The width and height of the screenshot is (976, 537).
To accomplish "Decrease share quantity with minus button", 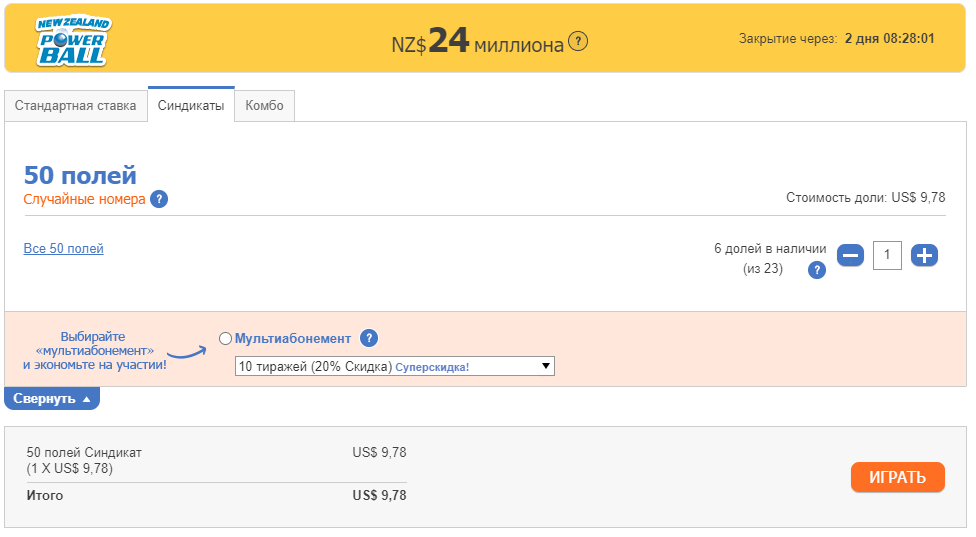I will tap(850, 255).
